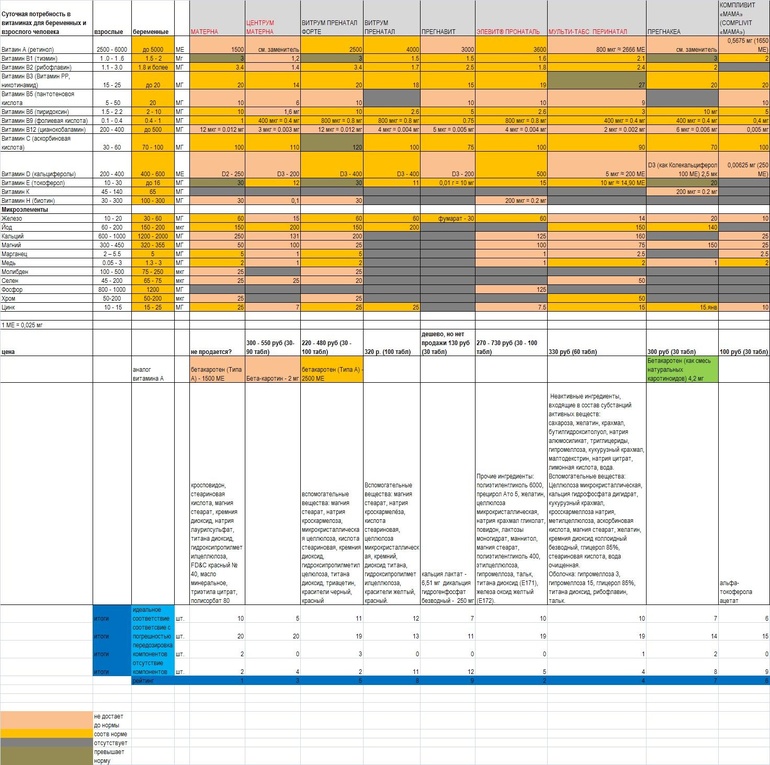Select the 'Цинк' row label
This screenshot has height=765, width=770.
[46, 307]
